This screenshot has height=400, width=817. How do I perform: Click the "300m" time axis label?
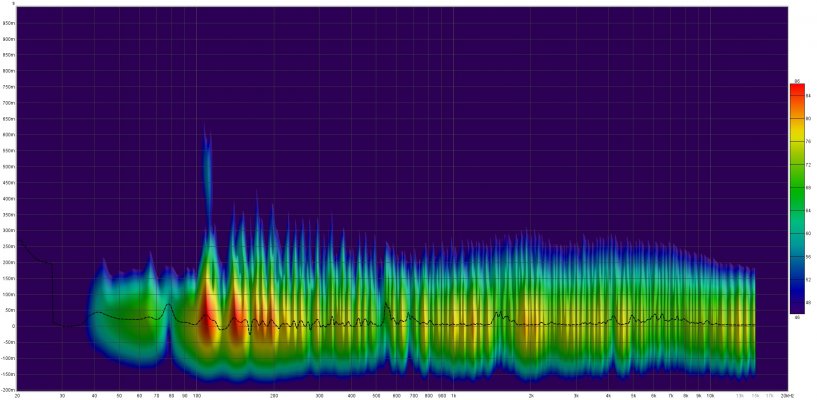[8, 230]
